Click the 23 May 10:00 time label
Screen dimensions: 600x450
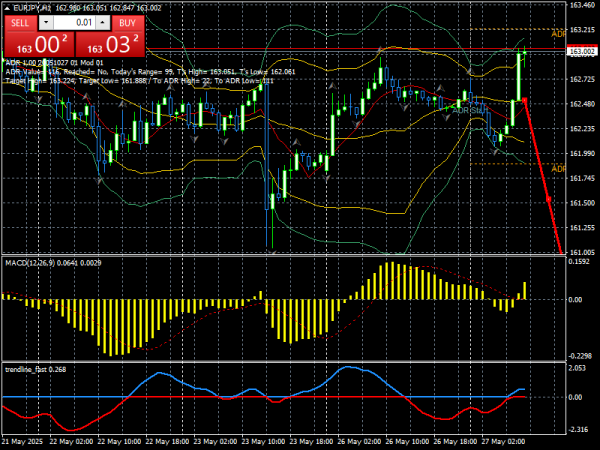pyautogui.click(x=263, y=442)
